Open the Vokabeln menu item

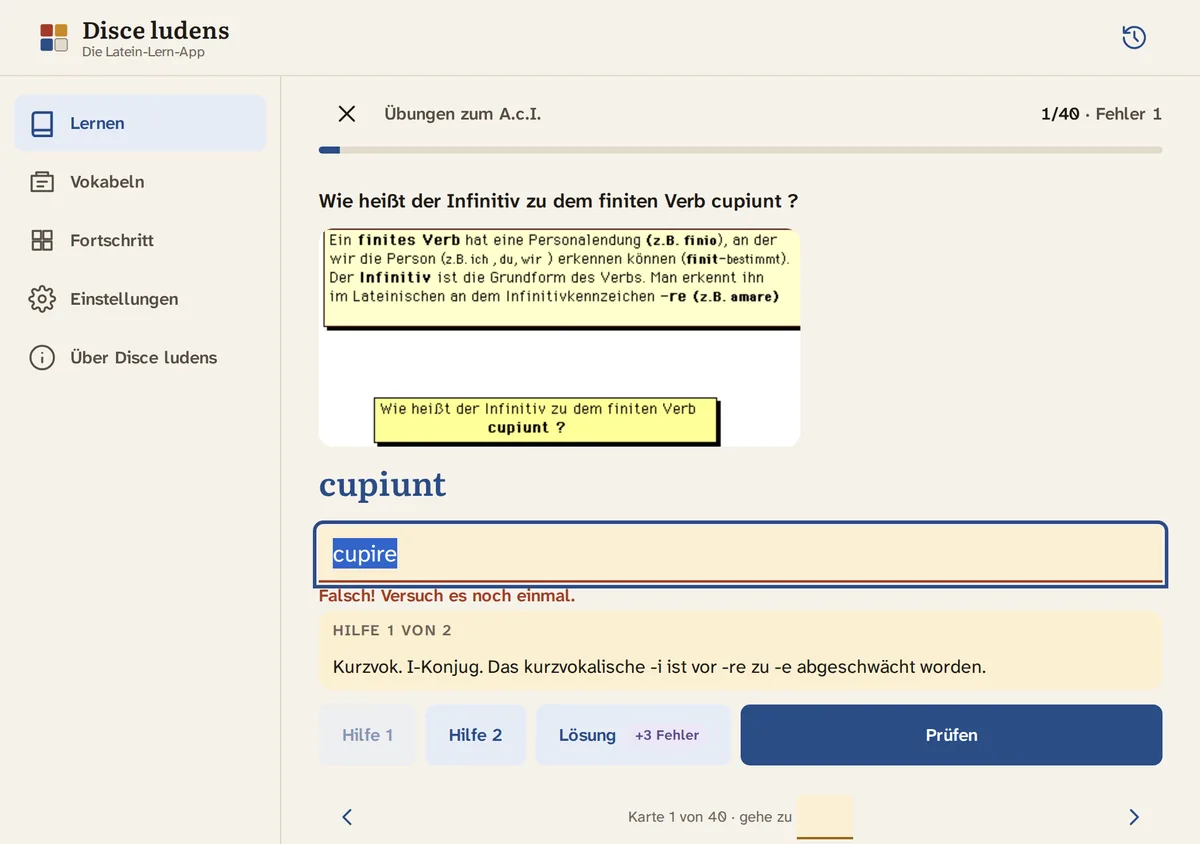click(140, 182)
